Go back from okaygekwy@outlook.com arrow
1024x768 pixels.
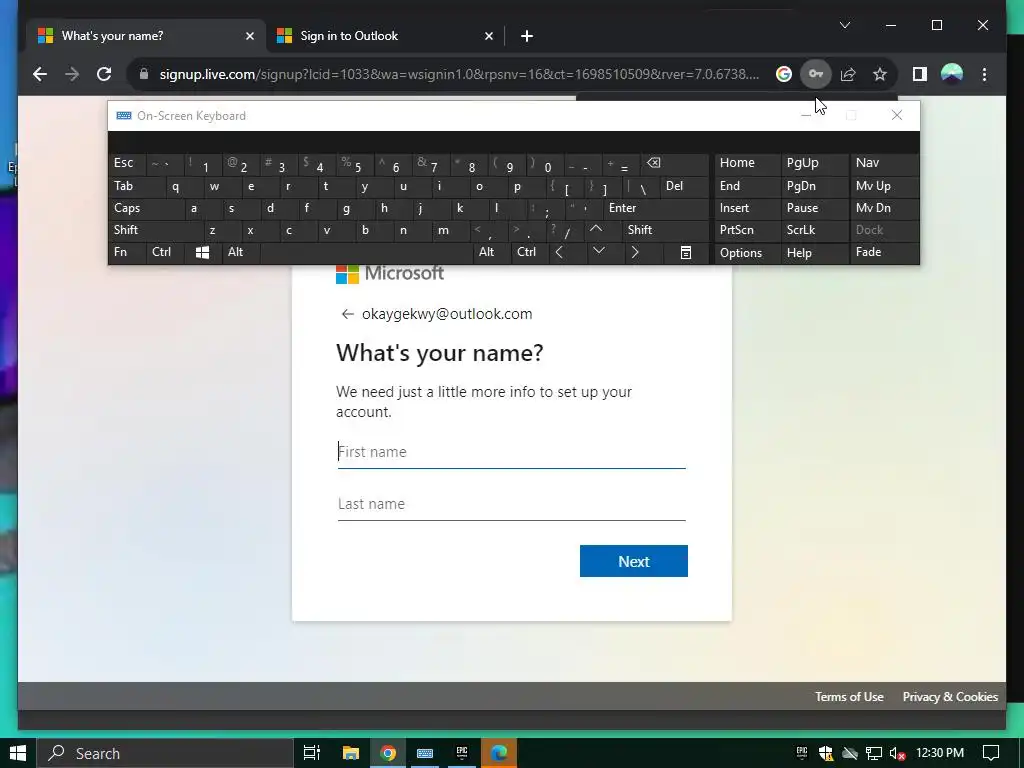pyautogui.click(x=347, y=314)
